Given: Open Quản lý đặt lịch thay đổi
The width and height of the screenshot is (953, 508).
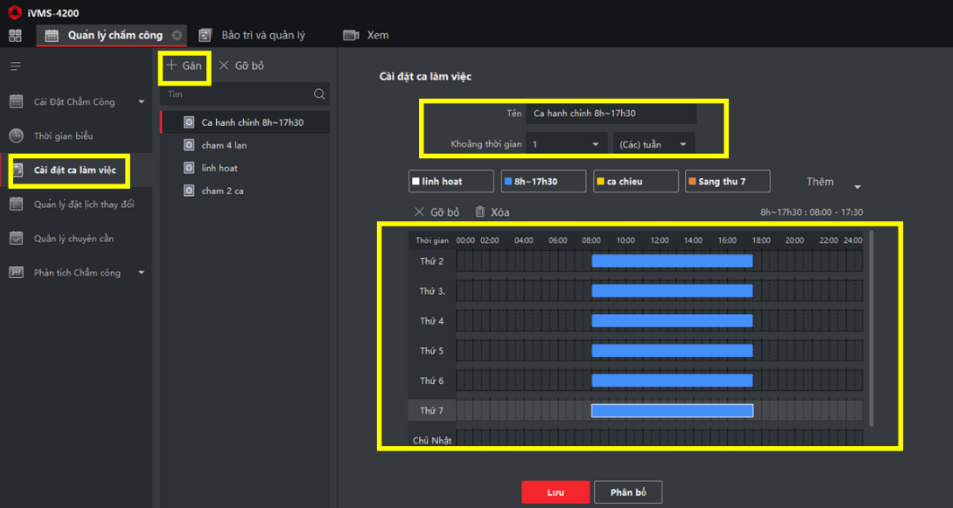Looking at the screenshot, I should pos(83,204).
